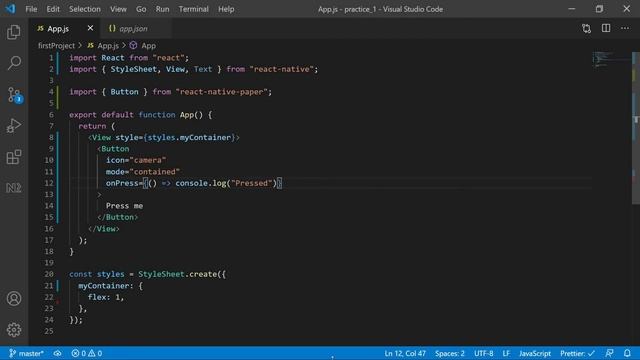Click the Prettier status item

tap(577, 353)
